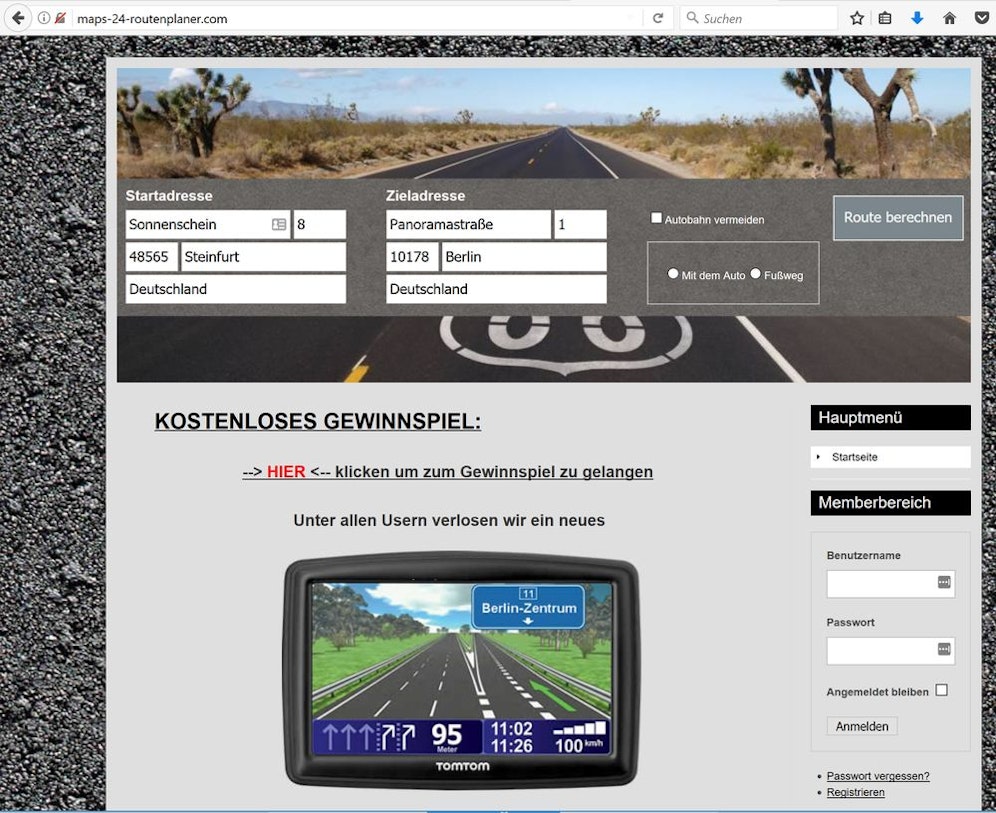Go to browser home page icon
This screenshot has height=813, width=996.
tap(949, 18)
